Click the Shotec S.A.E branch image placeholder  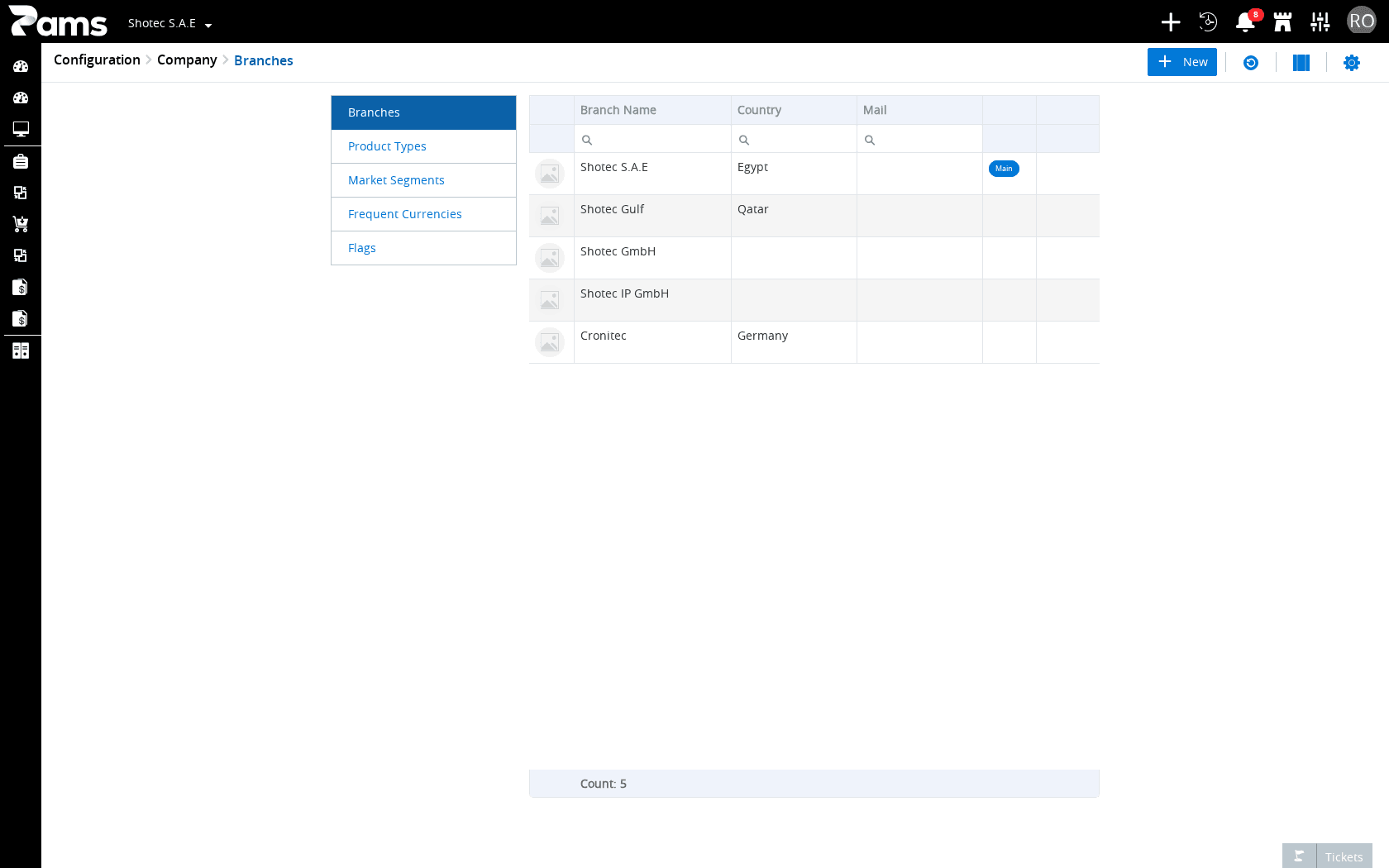pos(550,174)
